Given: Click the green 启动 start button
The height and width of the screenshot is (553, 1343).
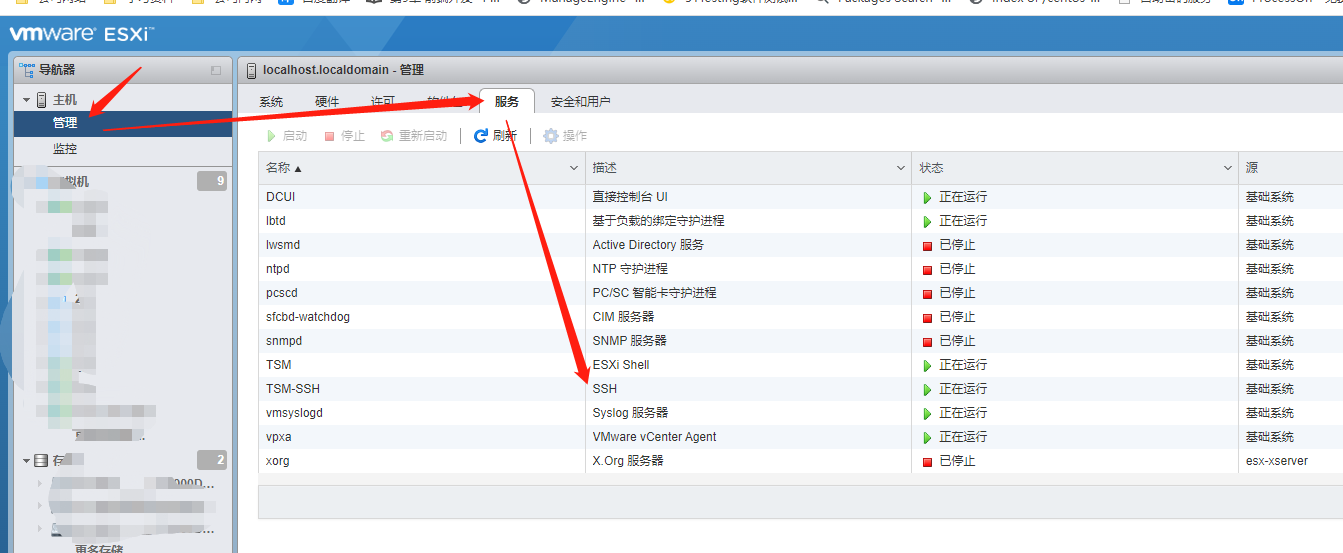Looking at the screenshot, I should pos(287,136).
